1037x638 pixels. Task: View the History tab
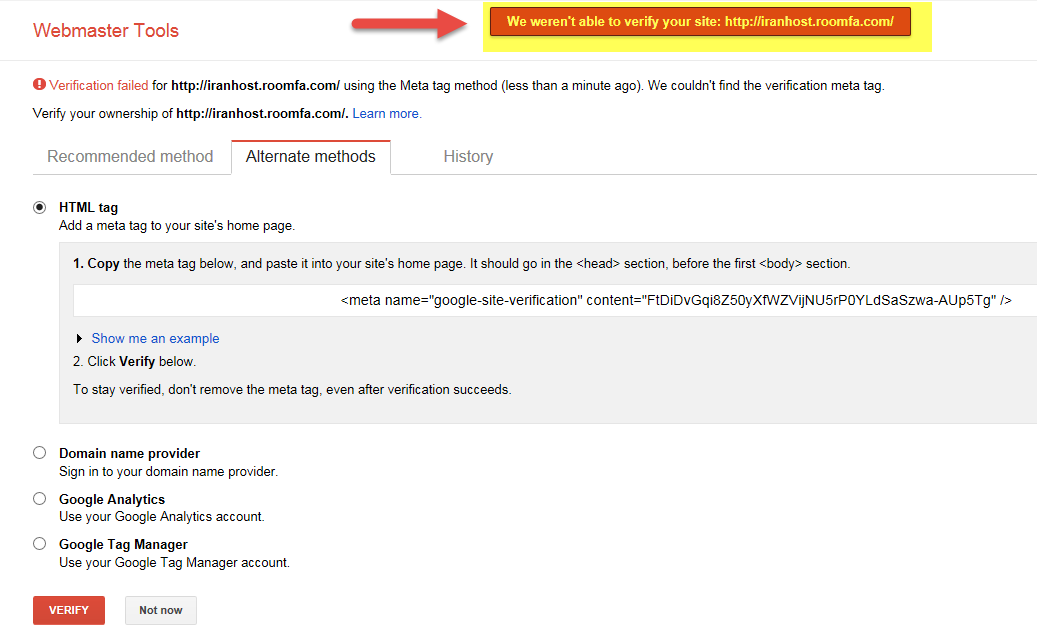[x=468, y=157]
